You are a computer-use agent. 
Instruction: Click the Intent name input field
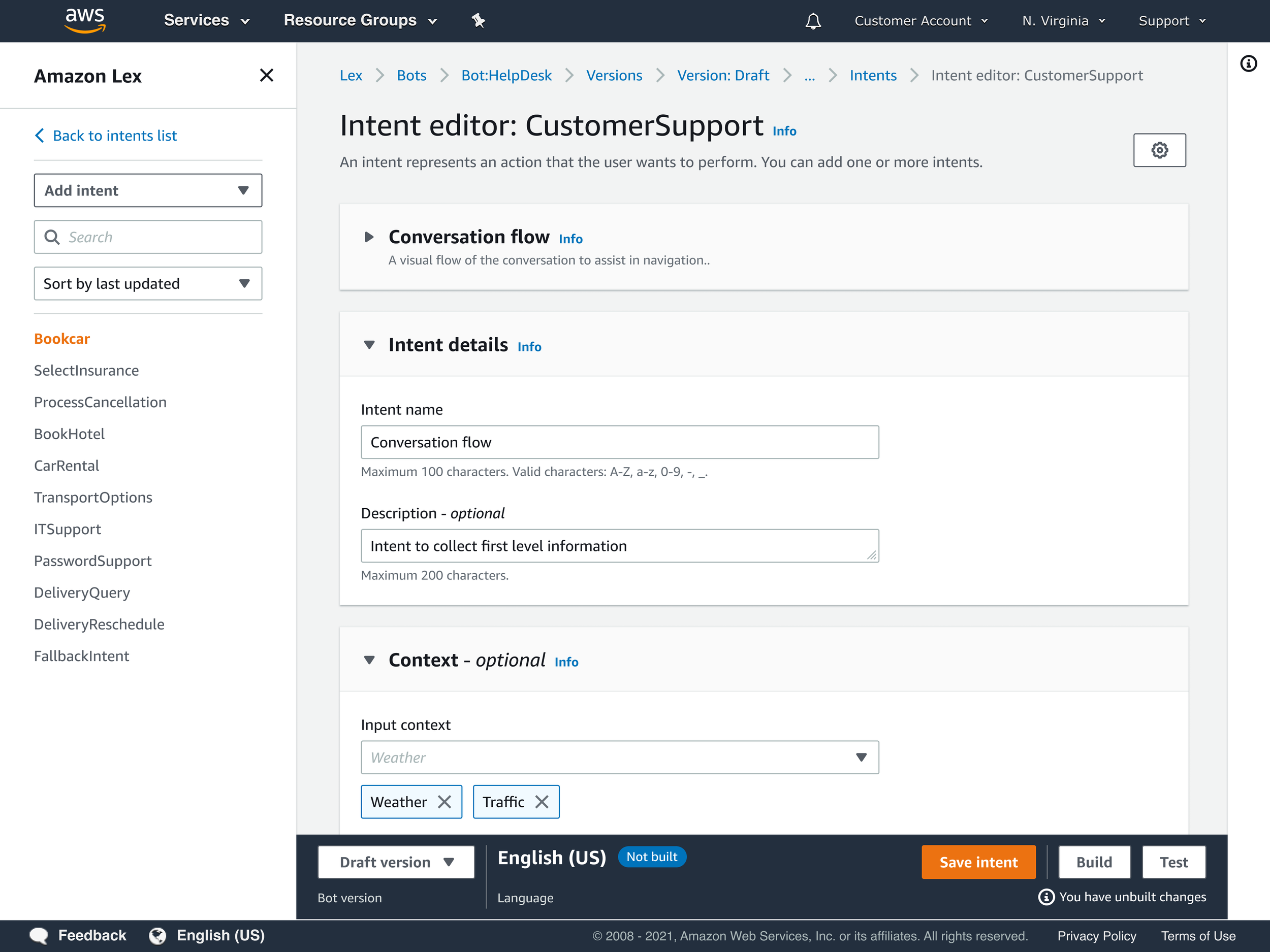[619, 442]
